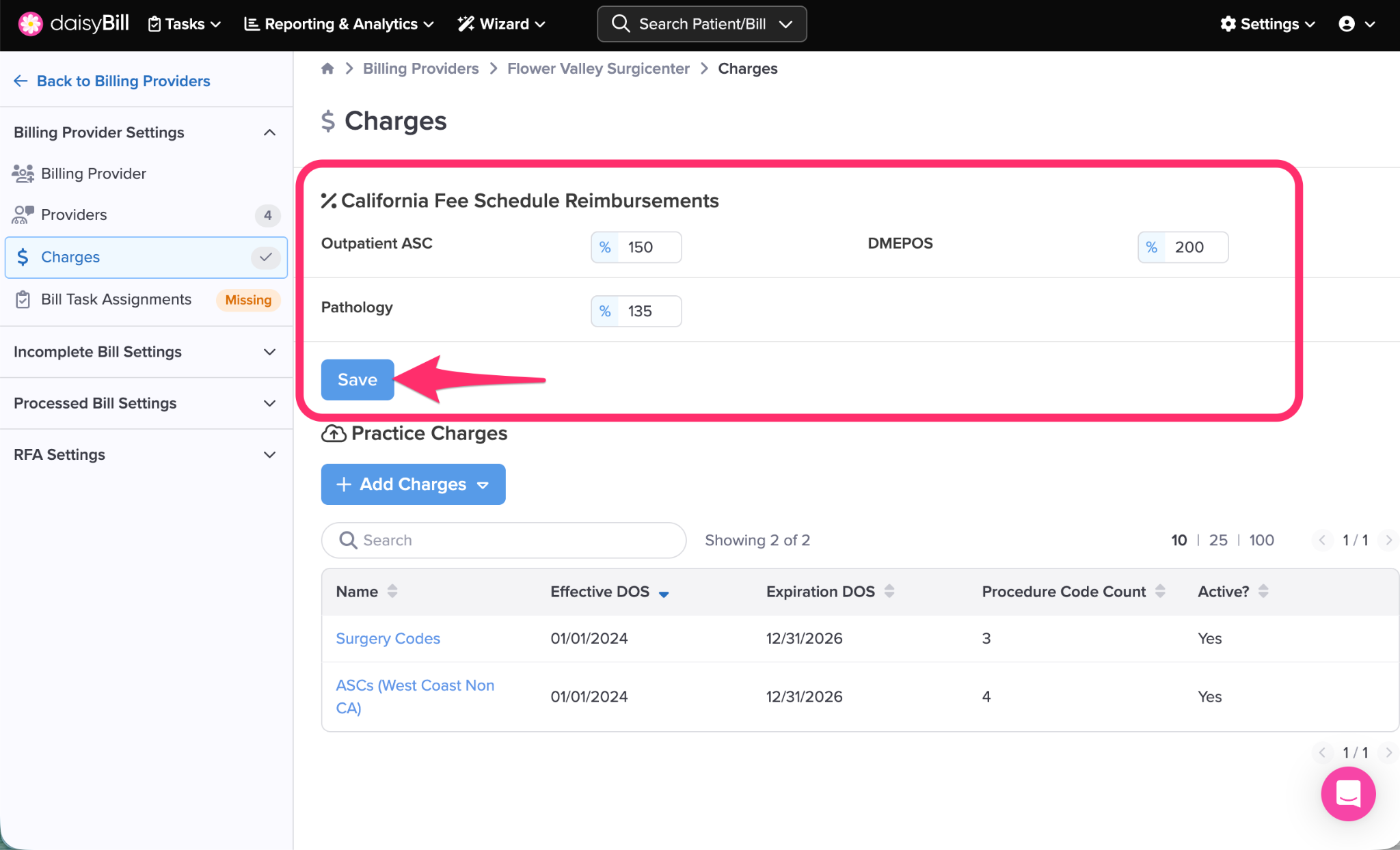
Task: Open the pink chat support bubble
Action: click(x=1347, y=794)
